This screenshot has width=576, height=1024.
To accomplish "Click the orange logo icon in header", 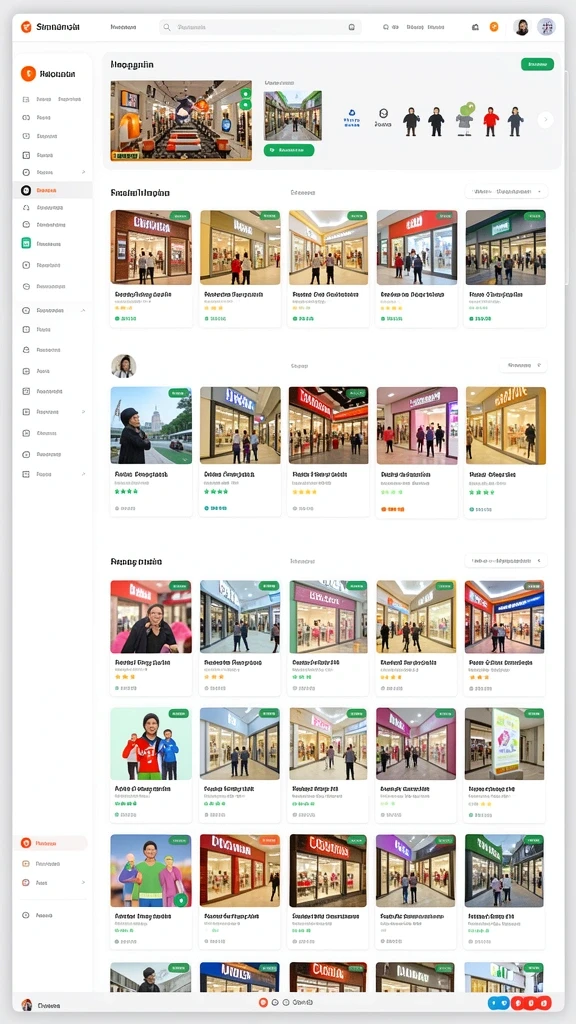I will click(26, 27).
